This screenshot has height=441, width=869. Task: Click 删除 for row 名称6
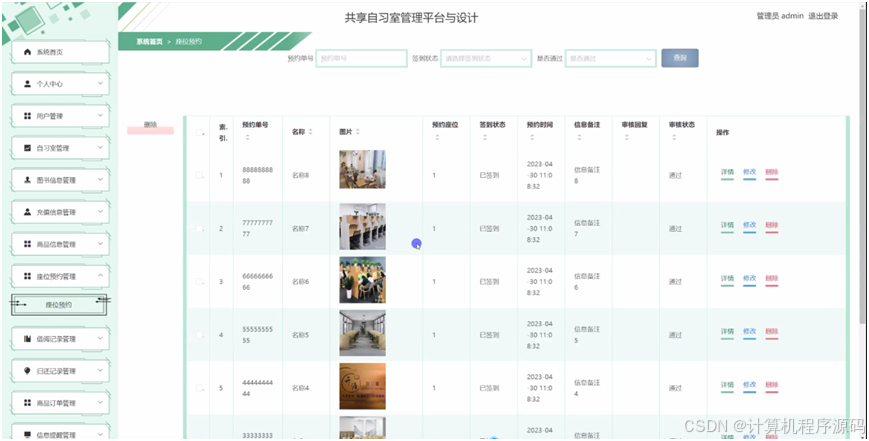click(771, 279)
